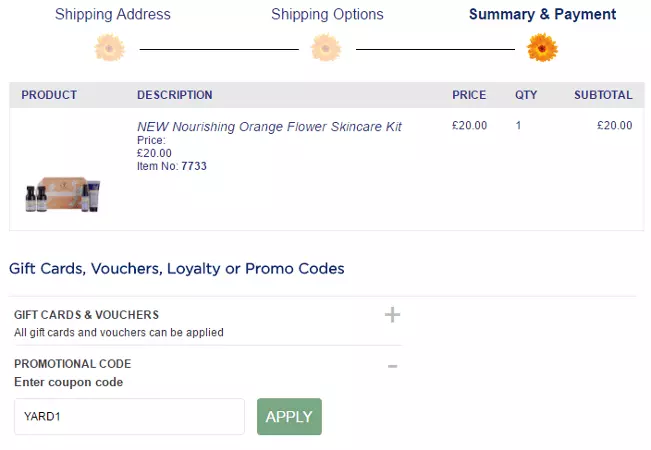The image size is (651, 450).
Task: Click the Summary & Payment flower icon
Action: [x=542, y=47]
